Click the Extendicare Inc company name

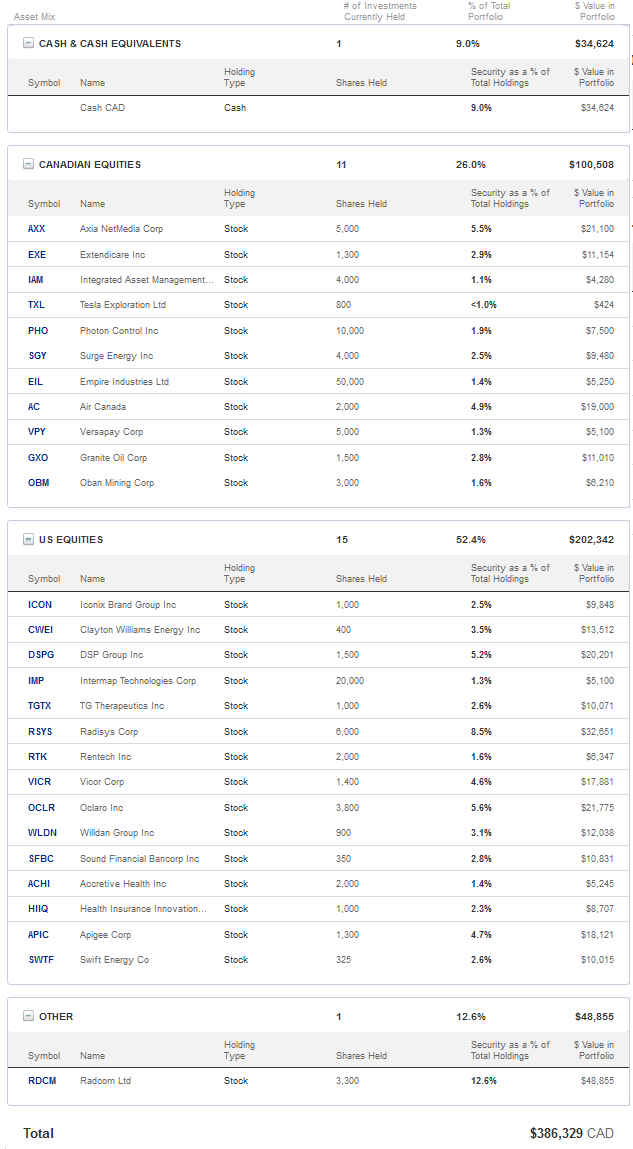(112, 255)
